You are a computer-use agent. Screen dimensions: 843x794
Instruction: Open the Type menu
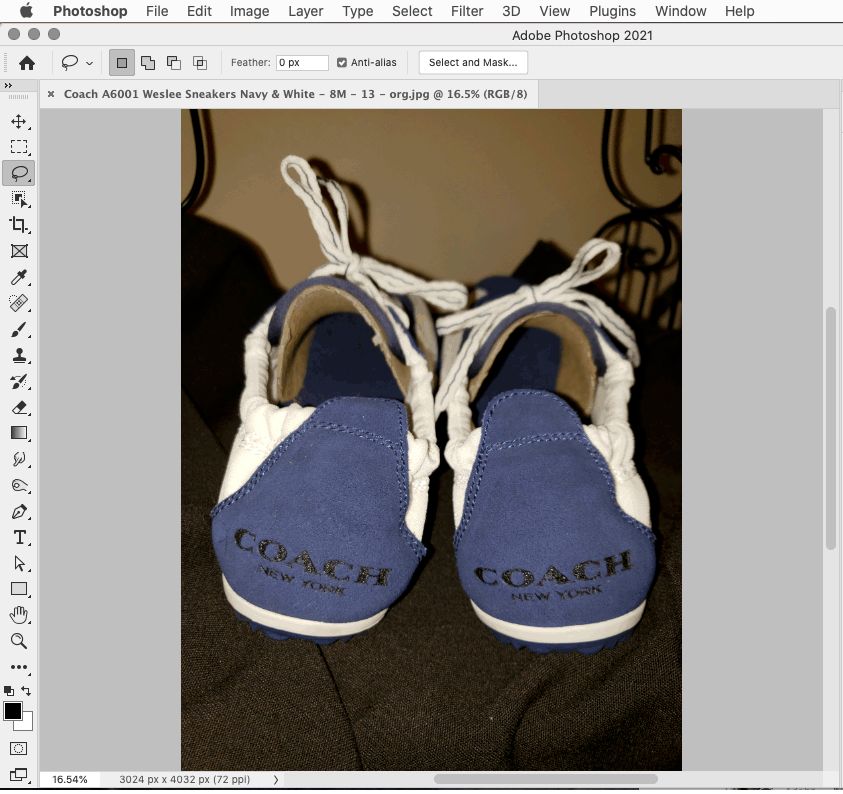point(358,11)
